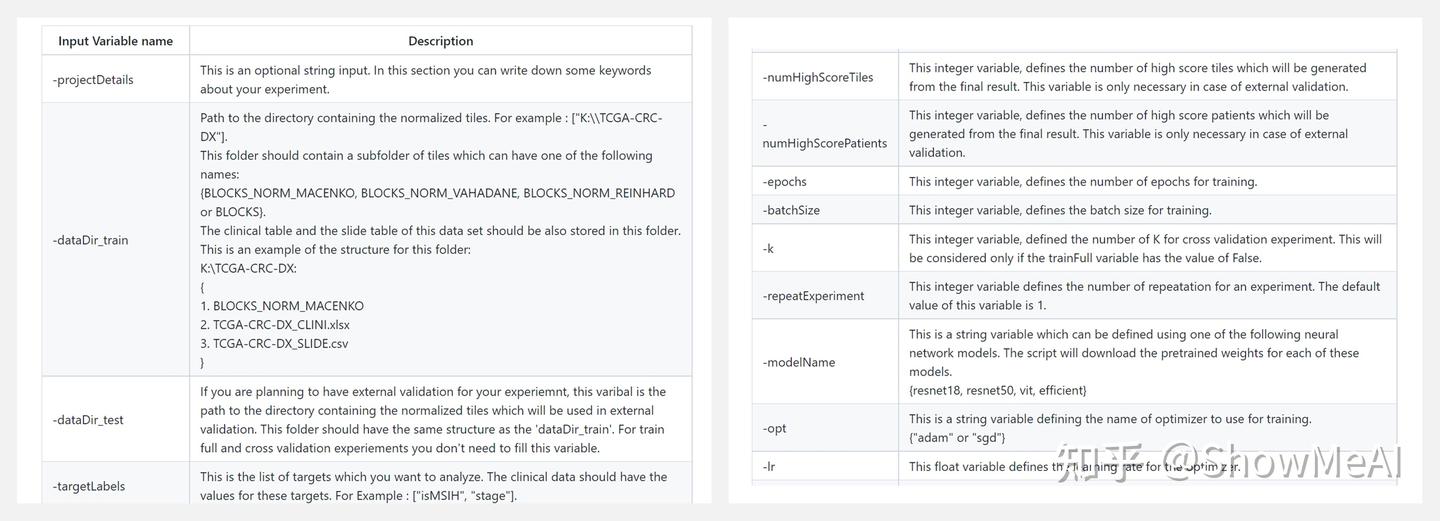Click the -batchSize variable name
Image resolution: width=1440 pixels, height=521 pixels.
(x=792, y=210)
